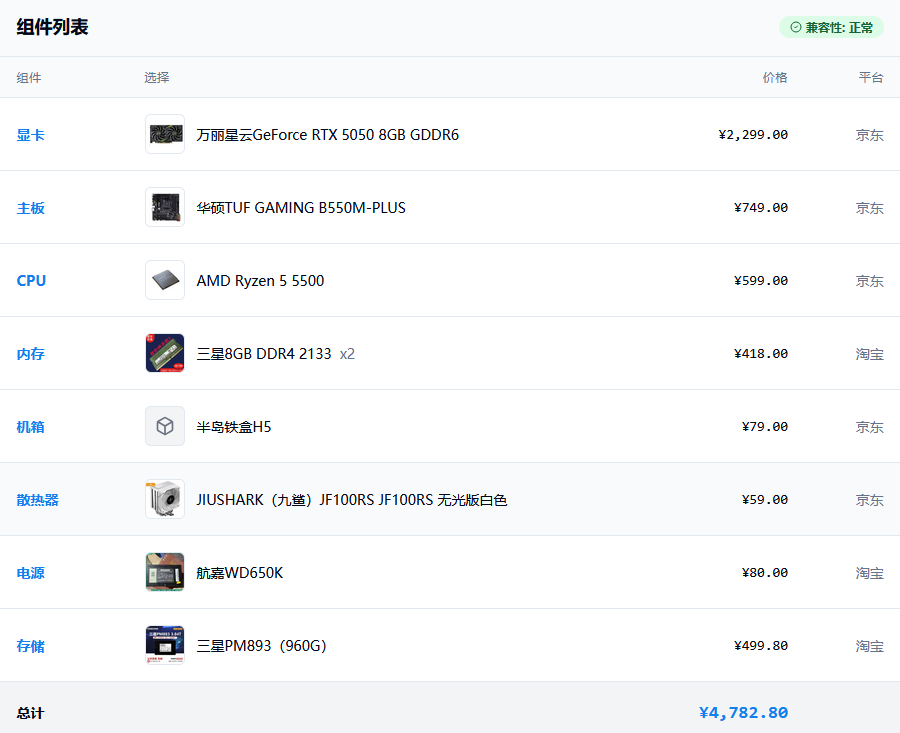The image size is (900, 733).
Task: Click the ¥2,299.00 graphics card price
Action: click(x=753, y=134)
